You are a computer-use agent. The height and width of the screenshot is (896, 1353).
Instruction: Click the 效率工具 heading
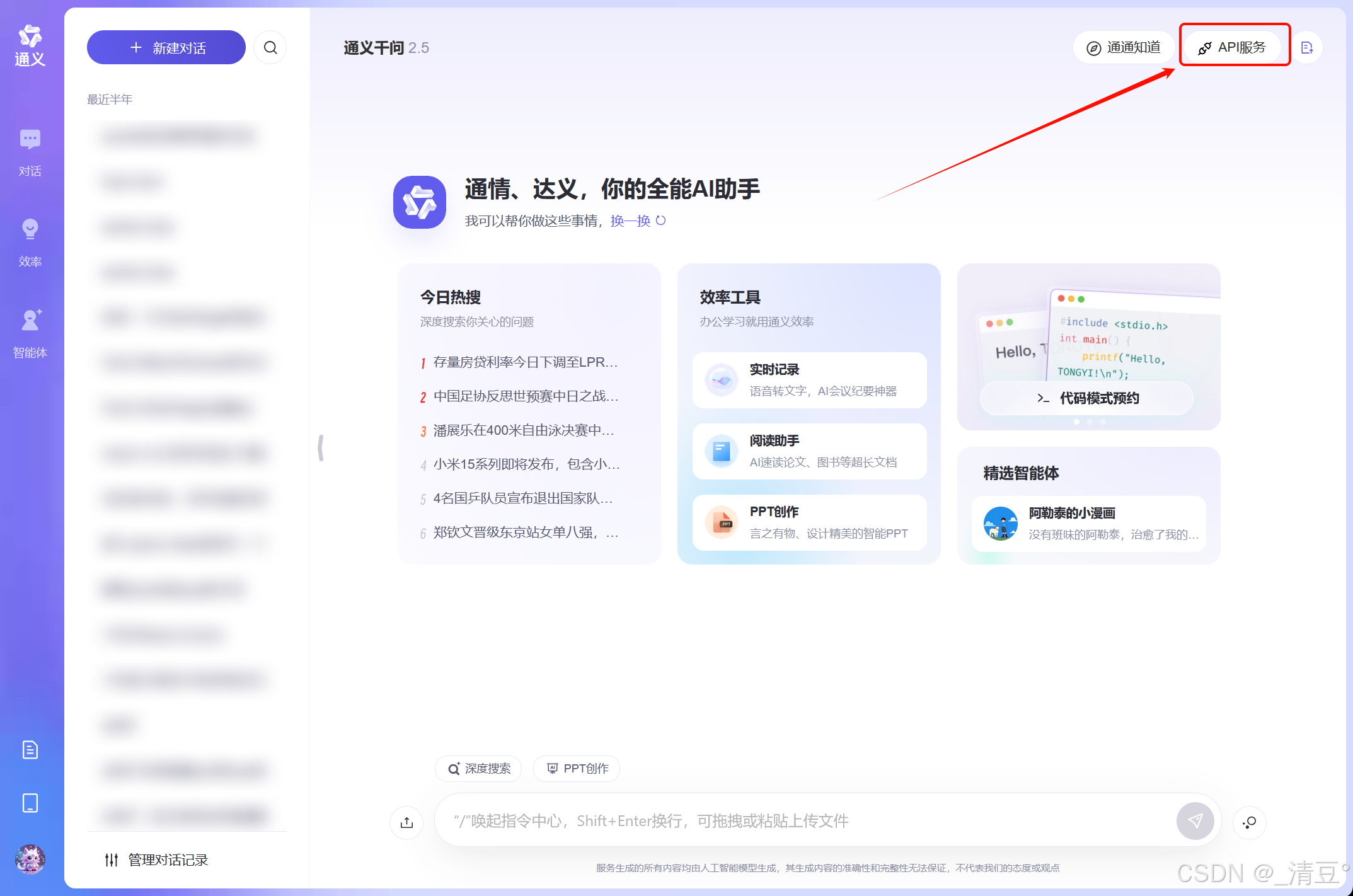click(x=730, y=297)
